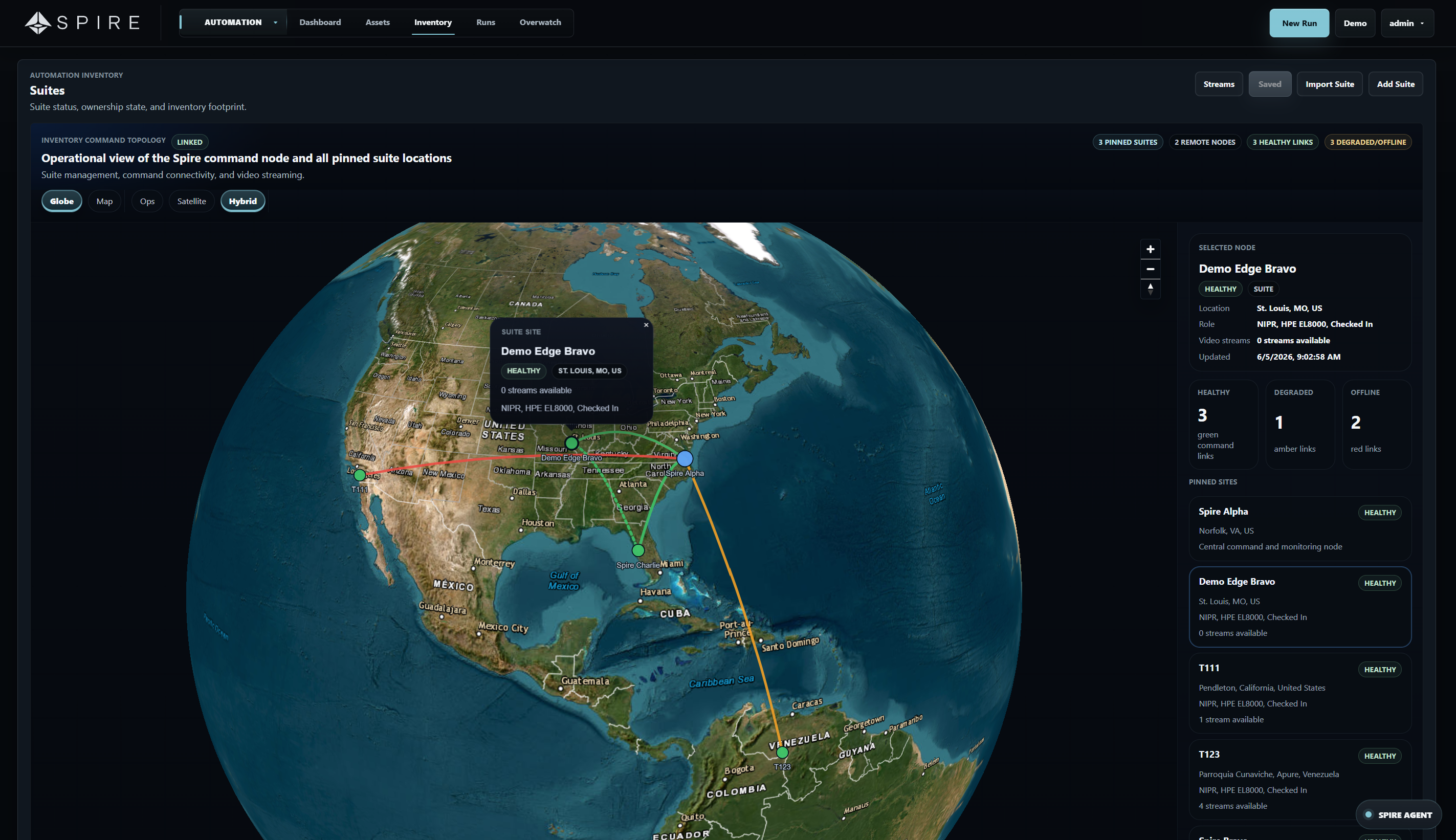Click the Spire Alpha card HEALTHY badge

coord(1379,512)
